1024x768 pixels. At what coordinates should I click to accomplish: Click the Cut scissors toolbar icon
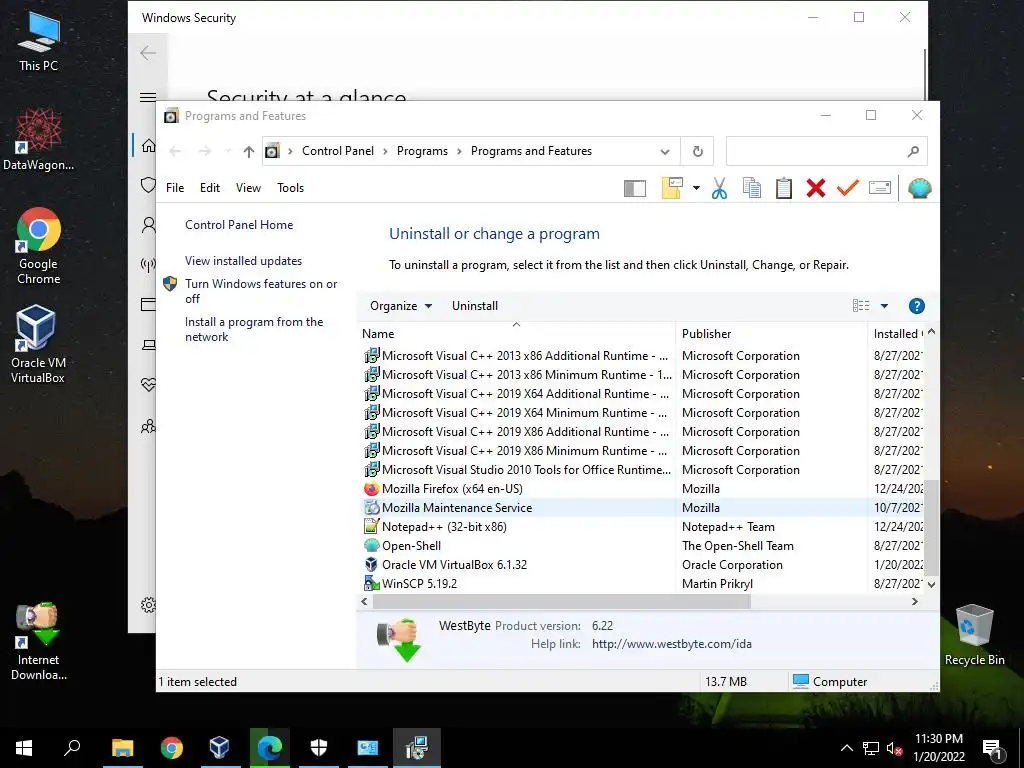coord(719,189)
